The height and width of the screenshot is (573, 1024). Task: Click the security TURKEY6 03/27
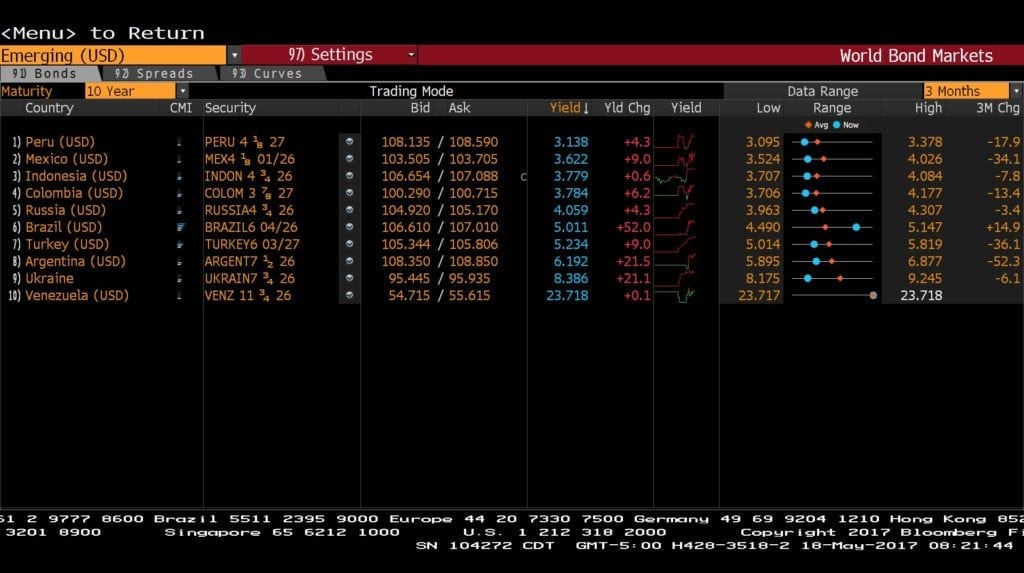tap(252, 244)
